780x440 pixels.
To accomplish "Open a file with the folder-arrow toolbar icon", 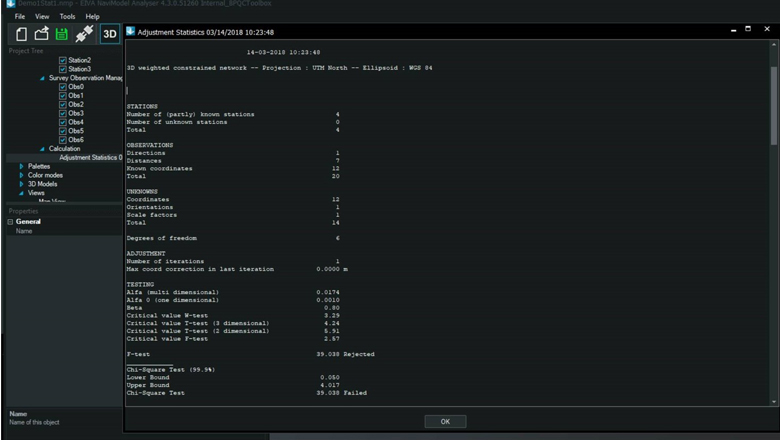I will 41,34.
